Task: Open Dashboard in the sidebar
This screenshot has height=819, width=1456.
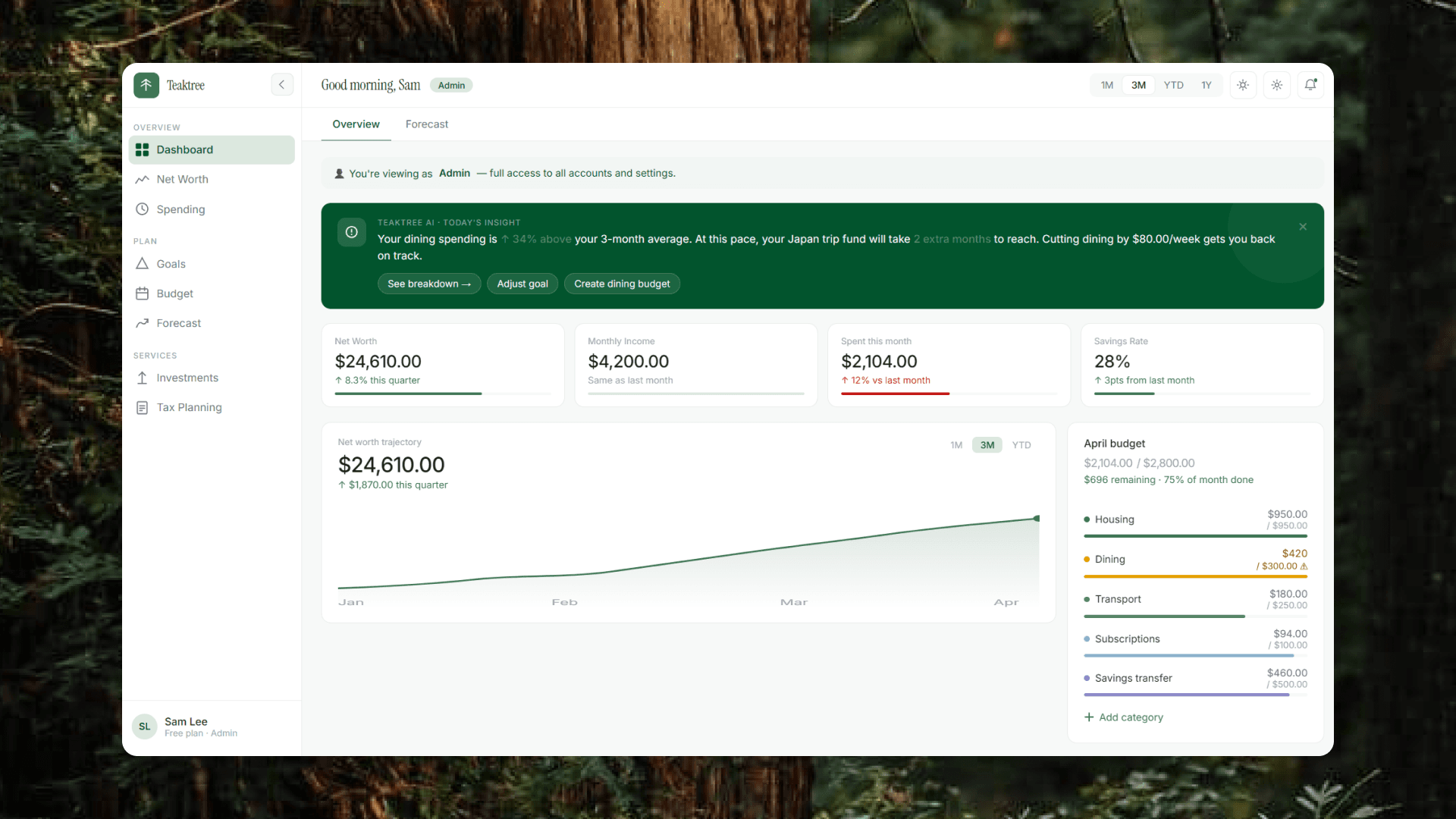Action: pyautogui.click(x=212, y=150)
